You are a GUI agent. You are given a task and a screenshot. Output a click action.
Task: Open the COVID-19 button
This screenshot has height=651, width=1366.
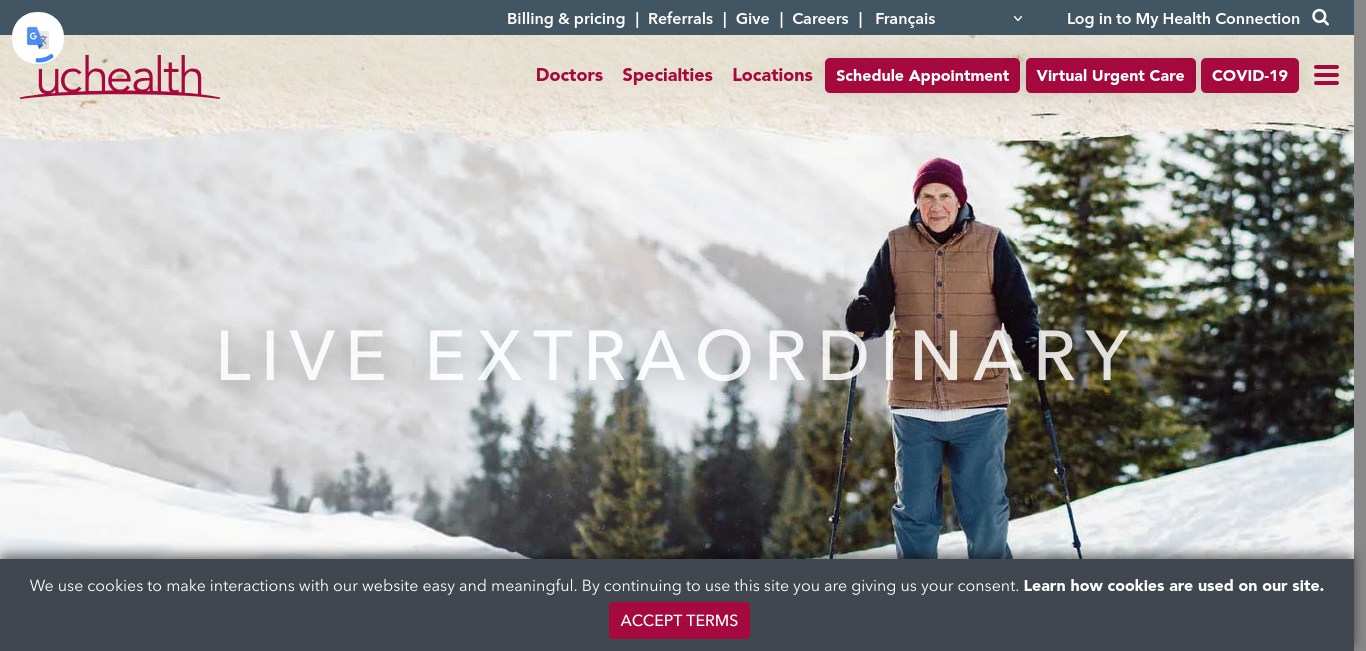coord(1250,76)
